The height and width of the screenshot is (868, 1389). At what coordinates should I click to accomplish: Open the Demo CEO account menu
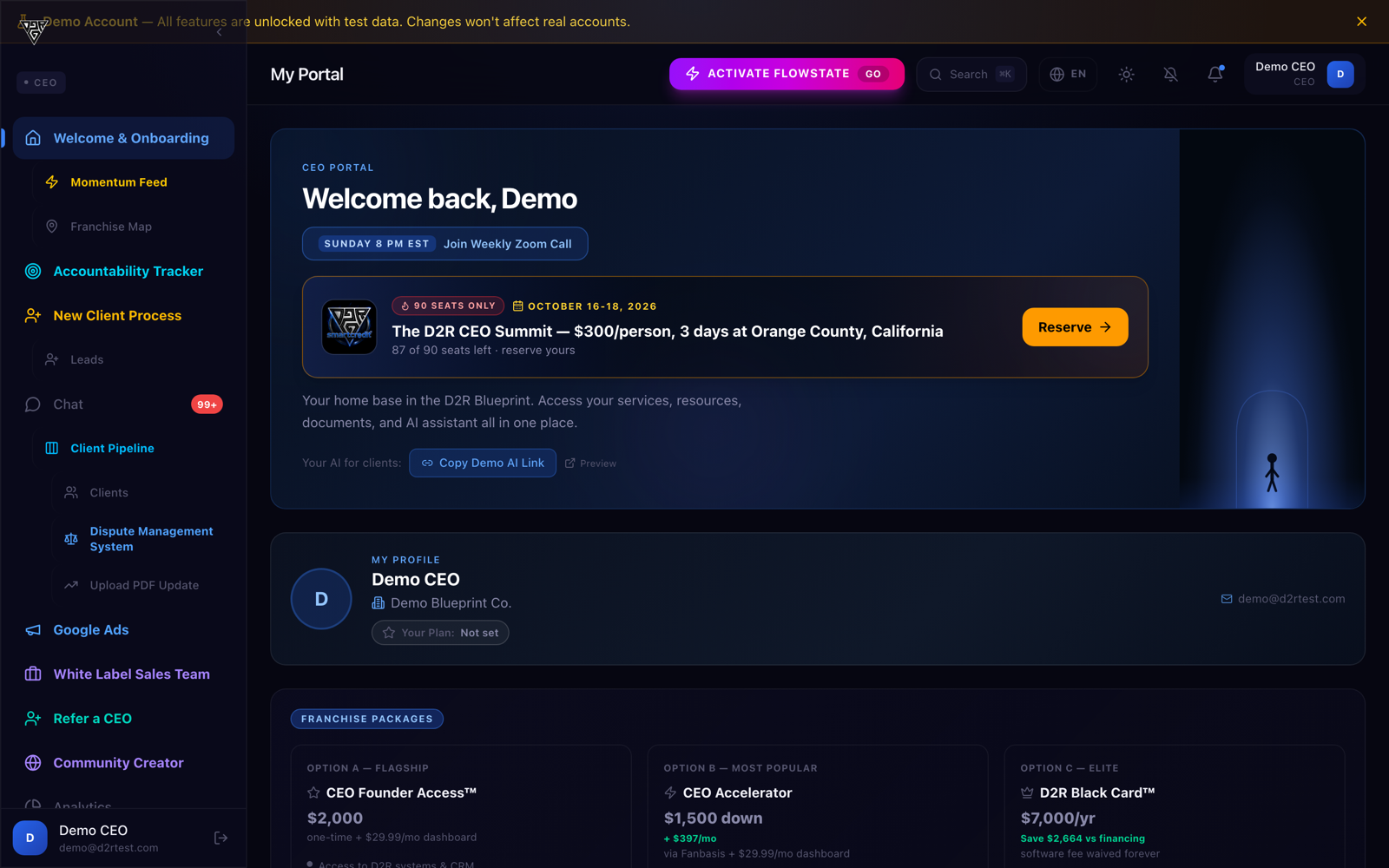pos(1305,74)
